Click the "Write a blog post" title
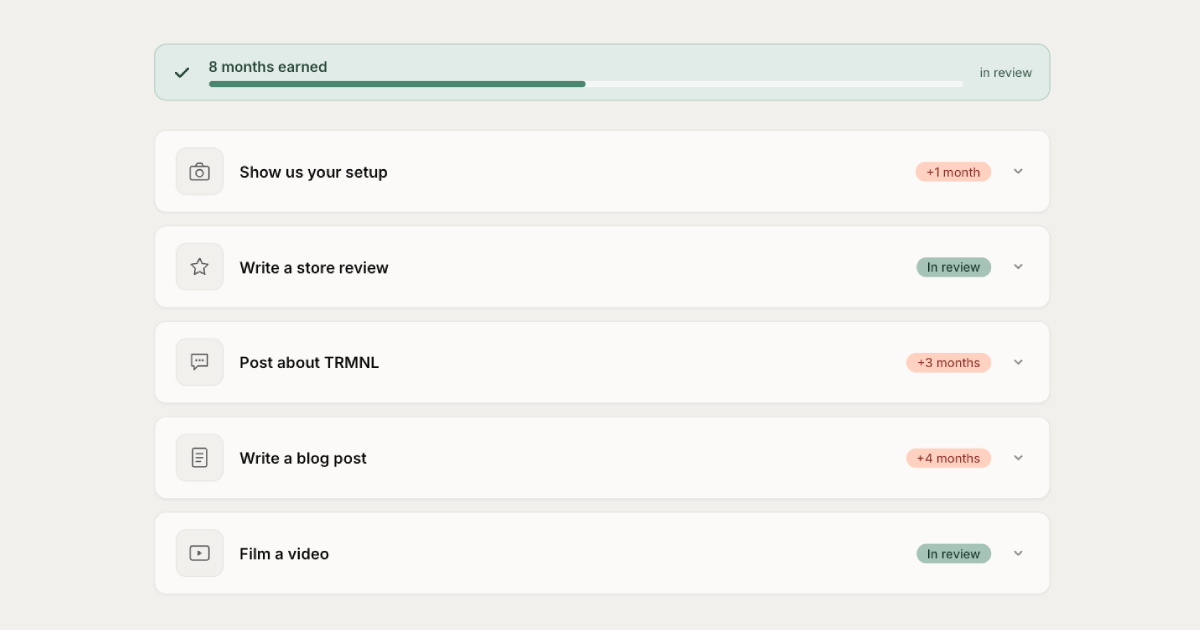 (303, 458)
